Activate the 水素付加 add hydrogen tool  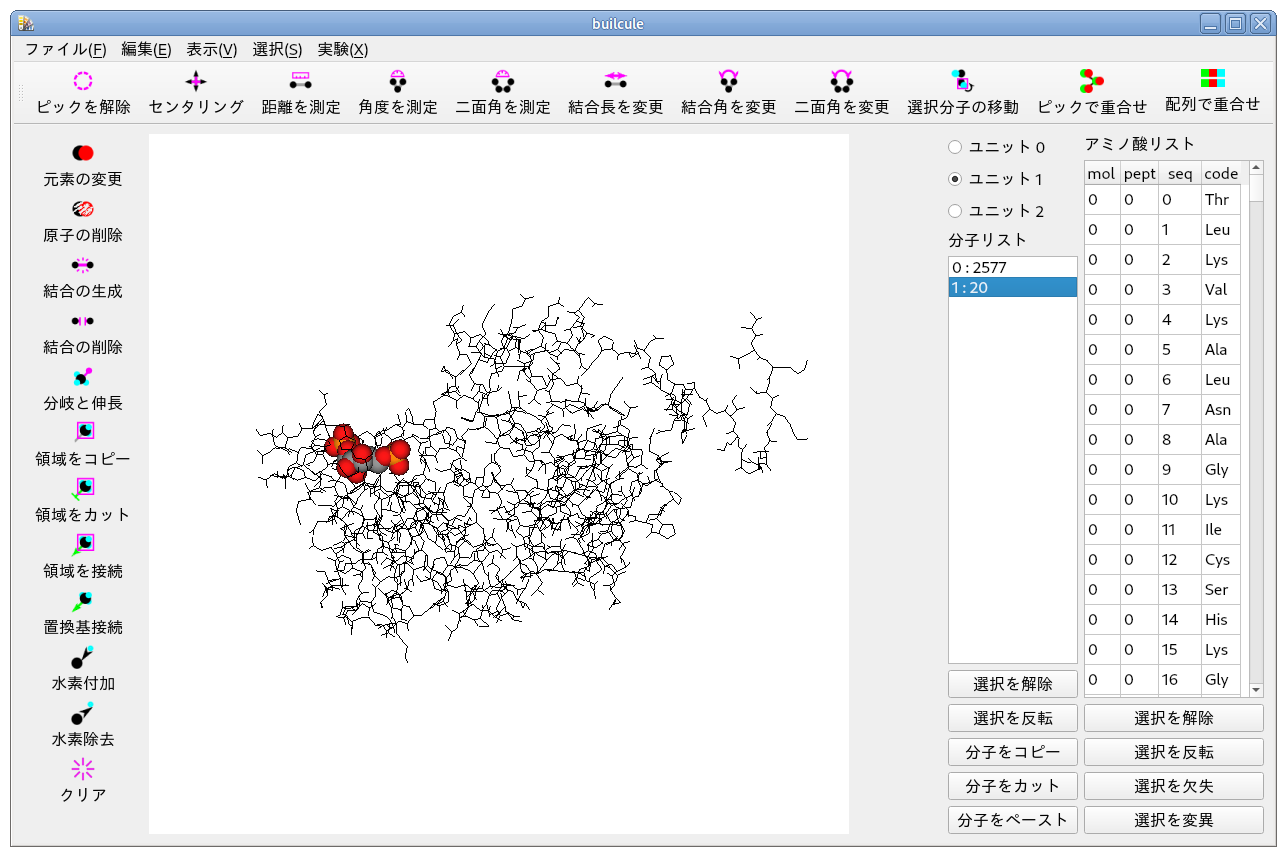(x=83, y=658)
